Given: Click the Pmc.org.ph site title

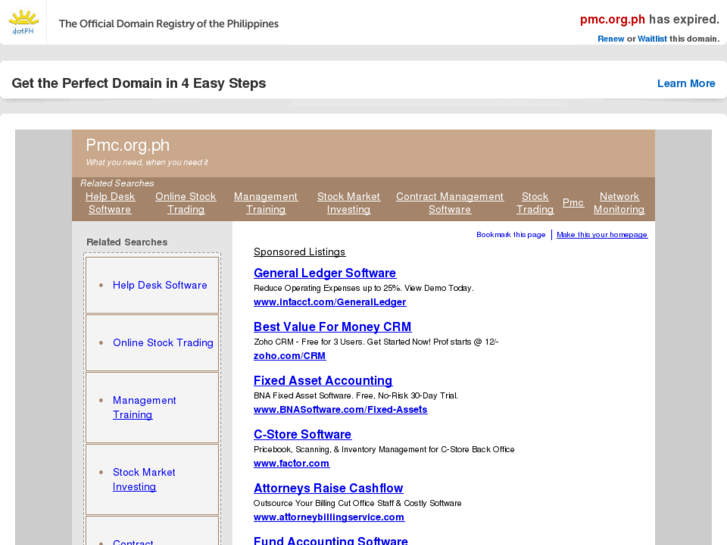Looking at the screenshot, I should [128, 145].
